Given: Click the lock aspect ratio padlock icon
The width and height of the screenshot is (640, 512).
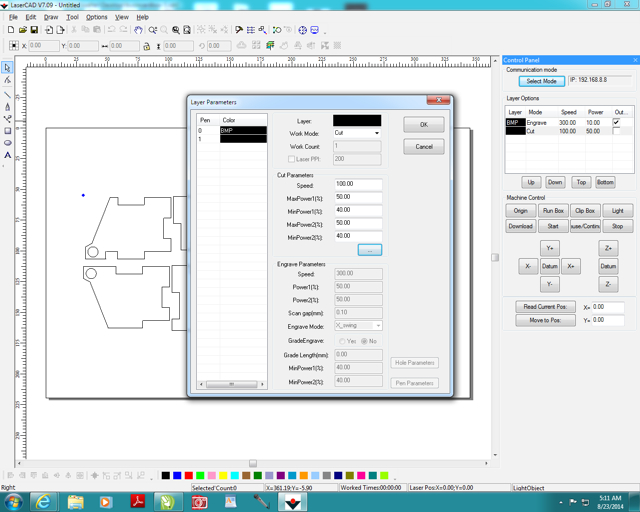Looking at the screenshot, I should point(147,46).
